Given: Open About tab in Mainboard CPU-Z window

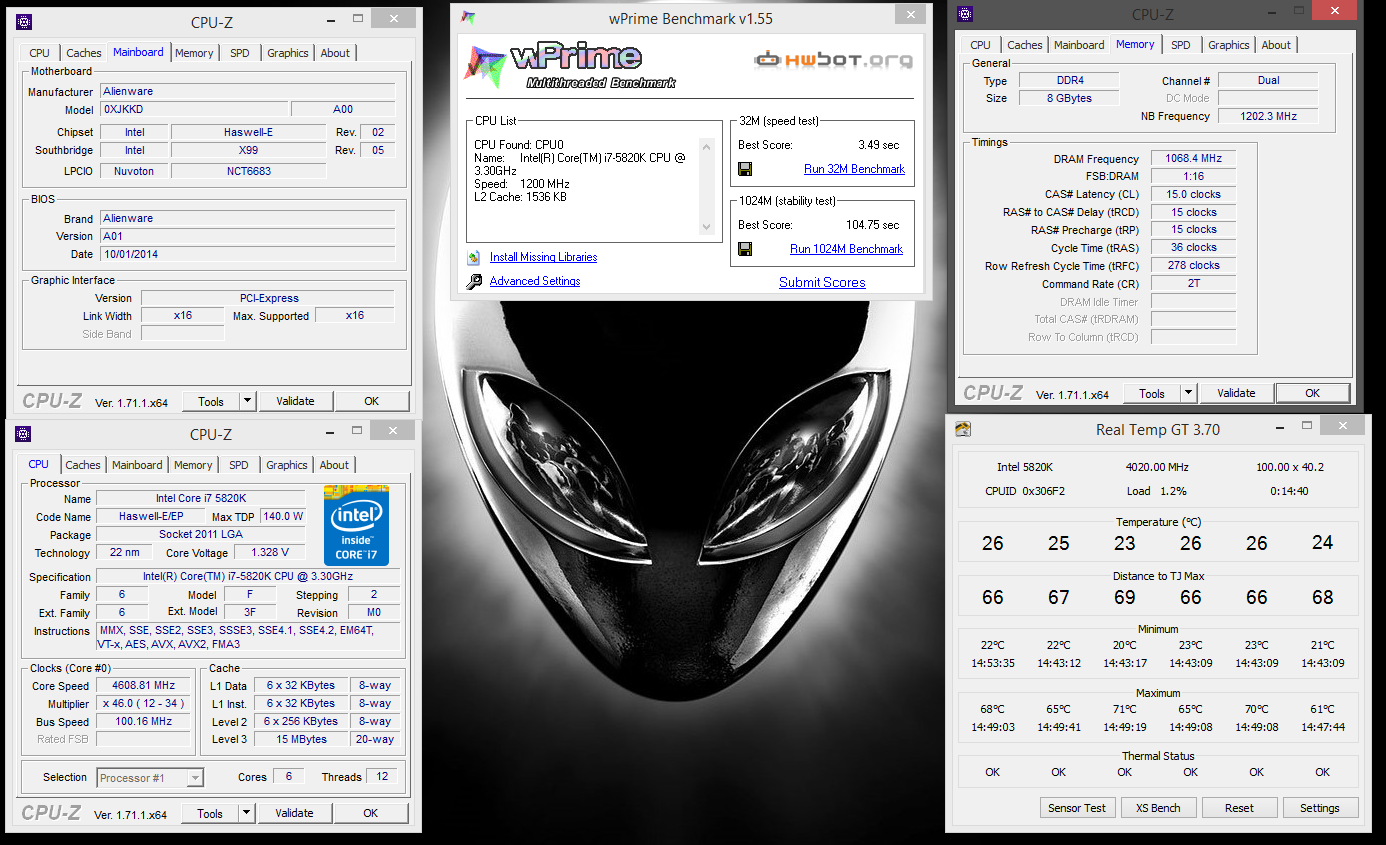Looking at the screenshot, I should pyautogui.click(x=335, y=53).
